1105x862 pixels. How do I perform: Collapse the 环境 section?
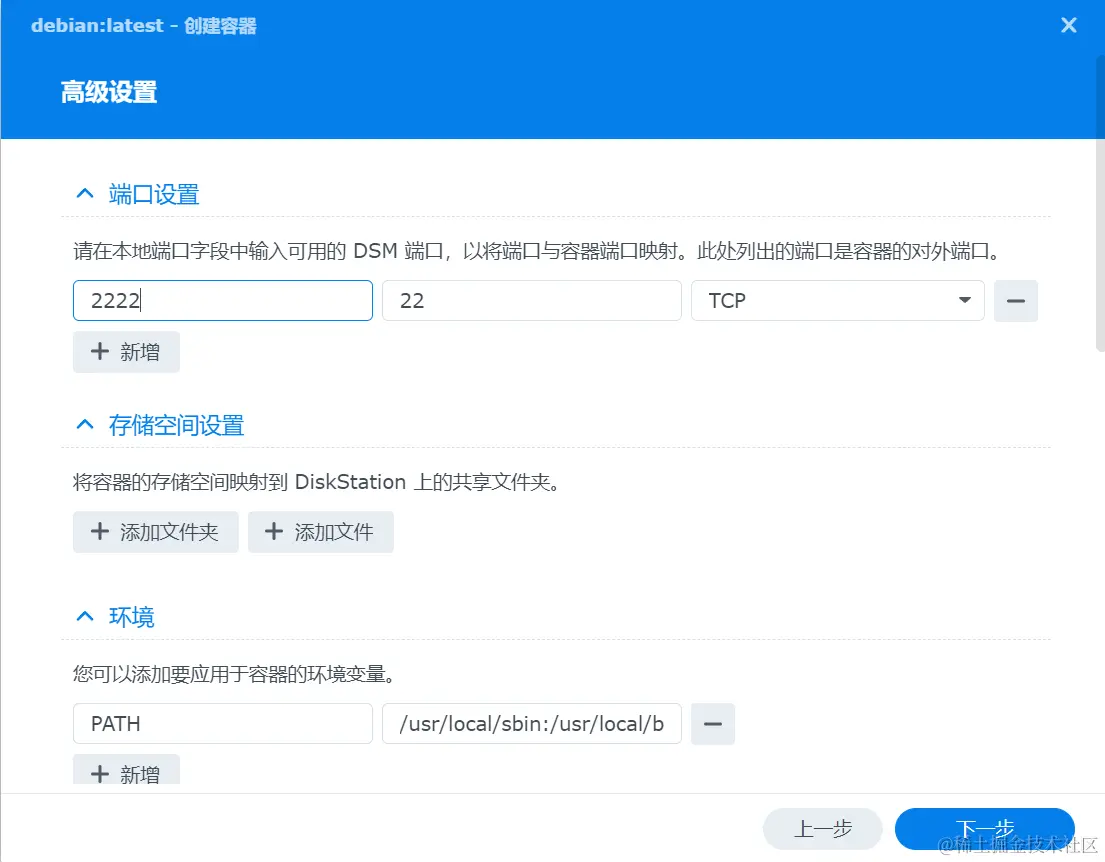click(84, 615)
